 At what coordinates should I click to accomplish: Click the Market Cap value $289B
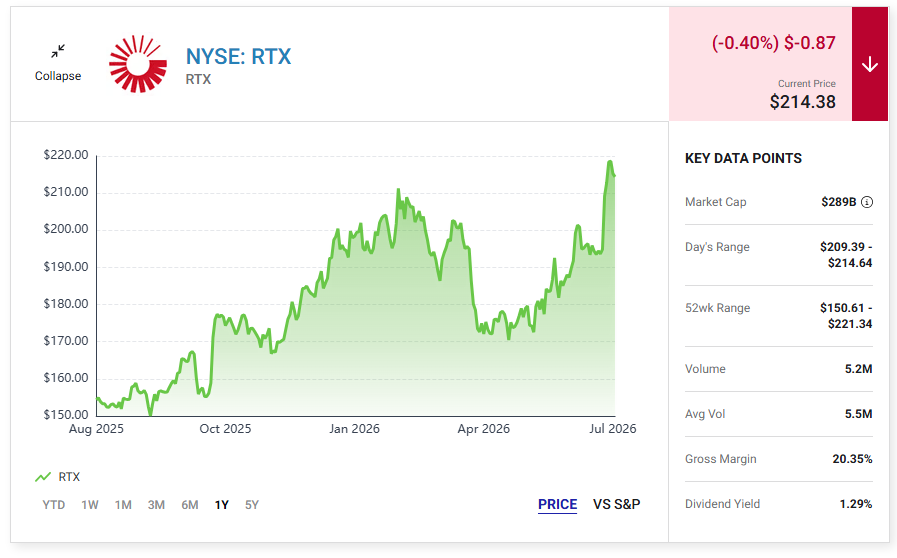click(839, 202)
